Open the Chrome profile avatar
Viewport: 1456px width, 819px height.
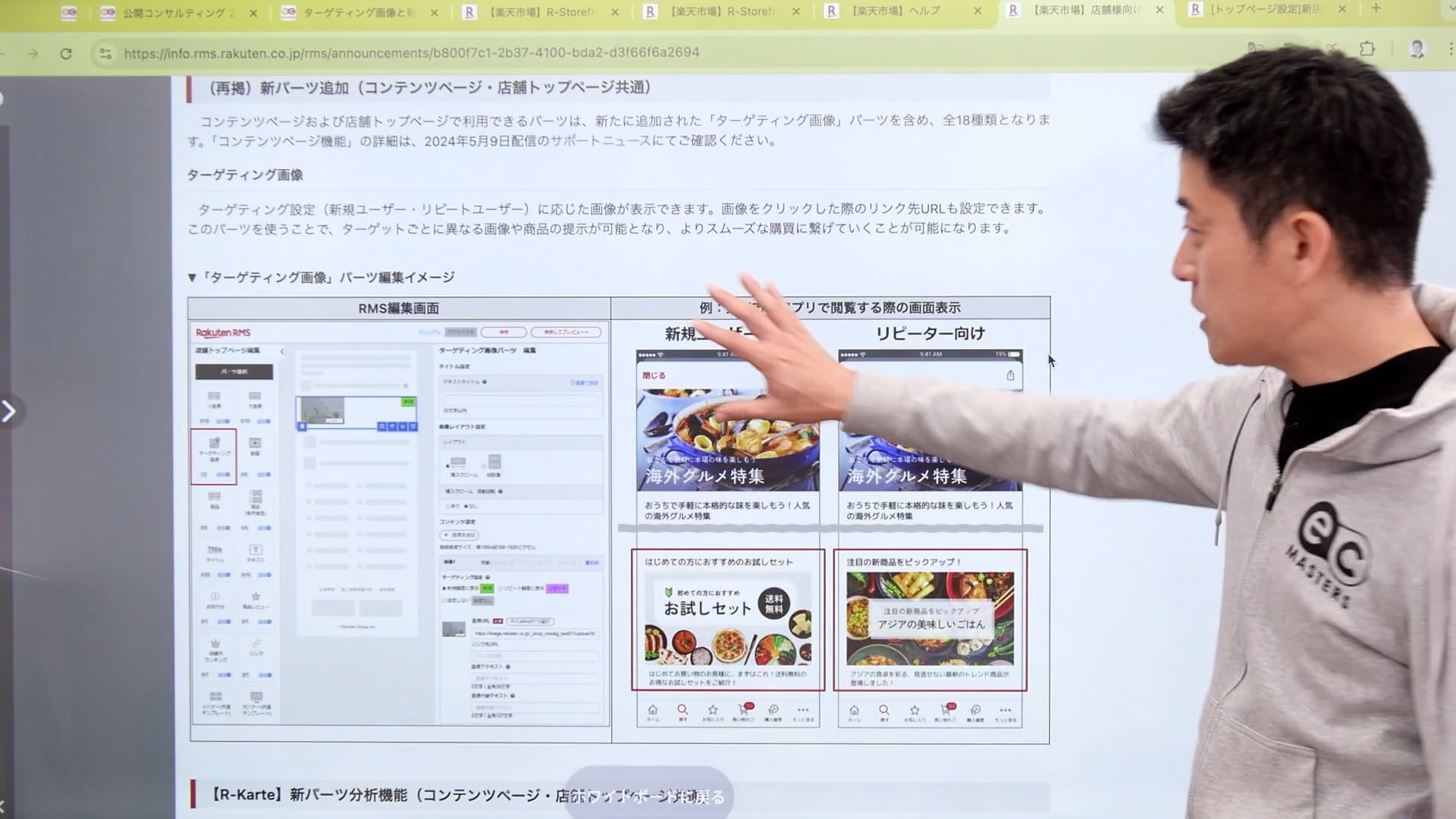click(x=1417, y=49)
